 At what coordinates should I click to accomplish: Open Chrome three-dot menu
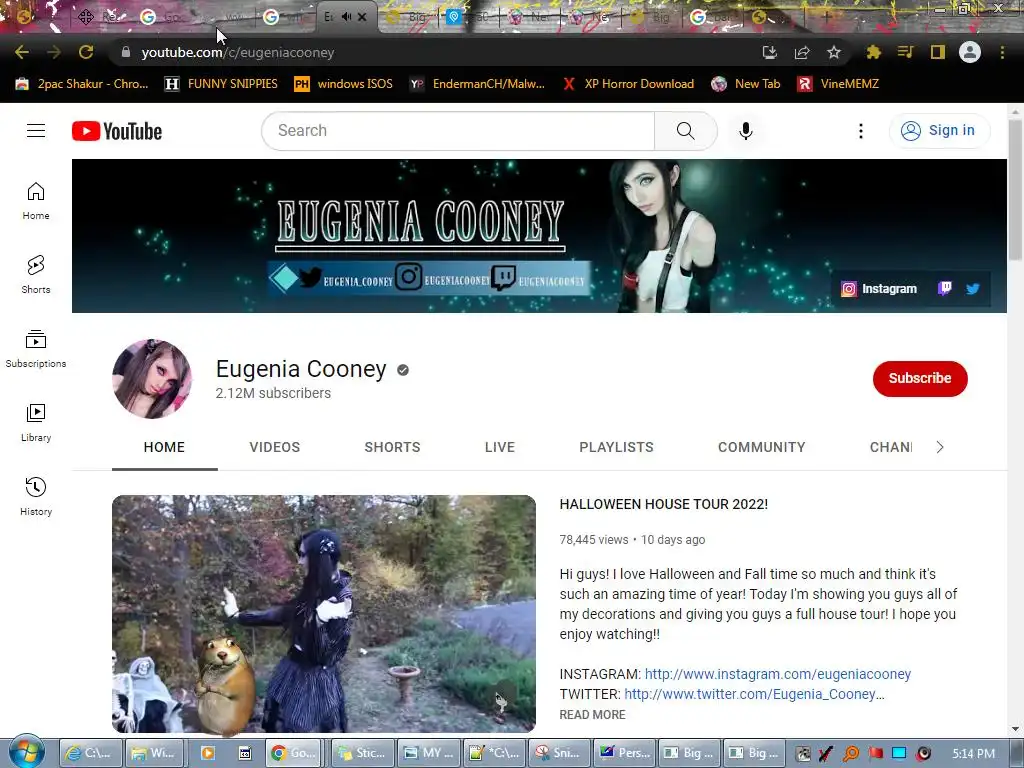[1002, 52]
